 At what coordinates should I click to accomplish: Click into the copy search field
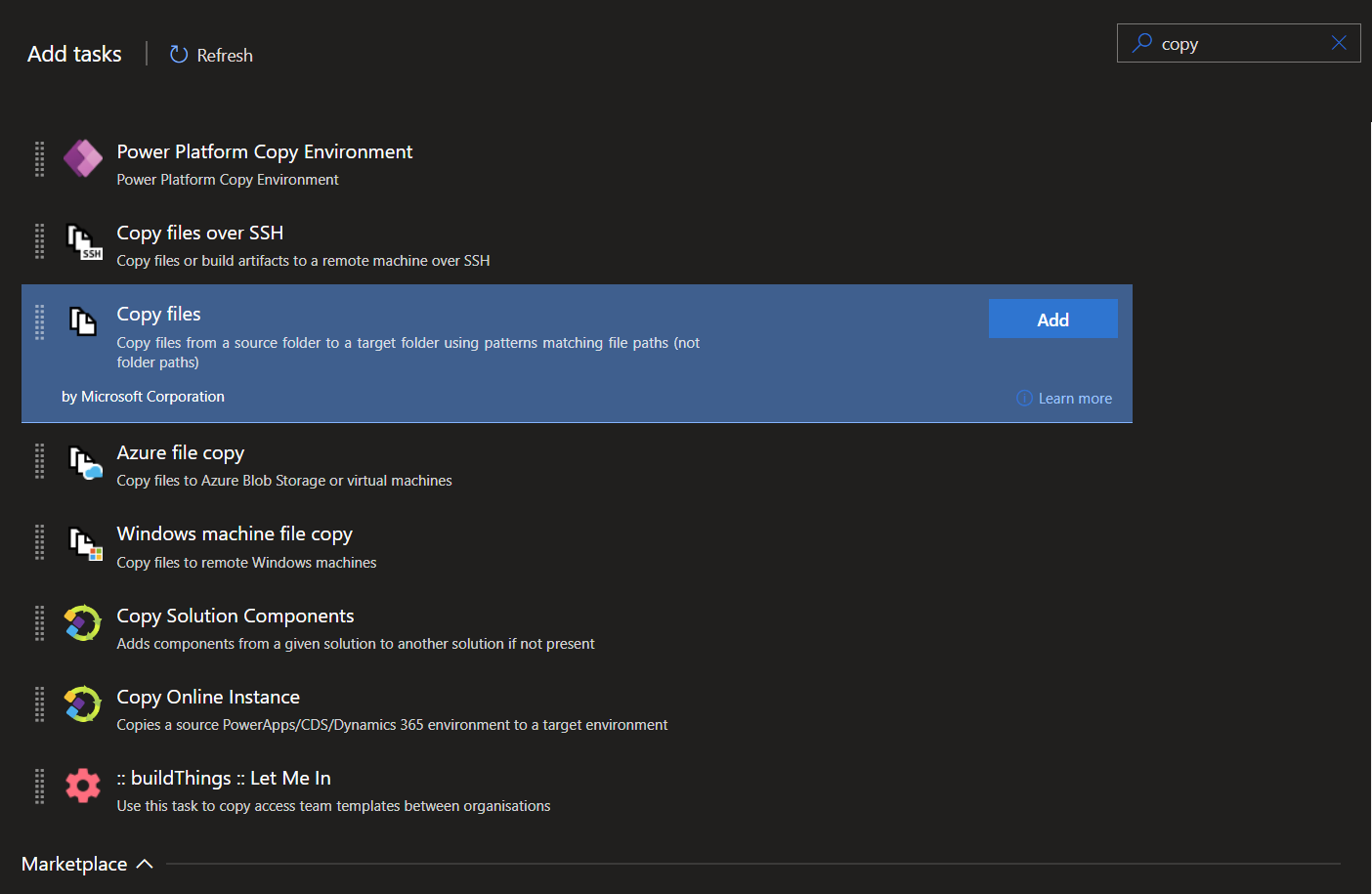(1239, 44)
